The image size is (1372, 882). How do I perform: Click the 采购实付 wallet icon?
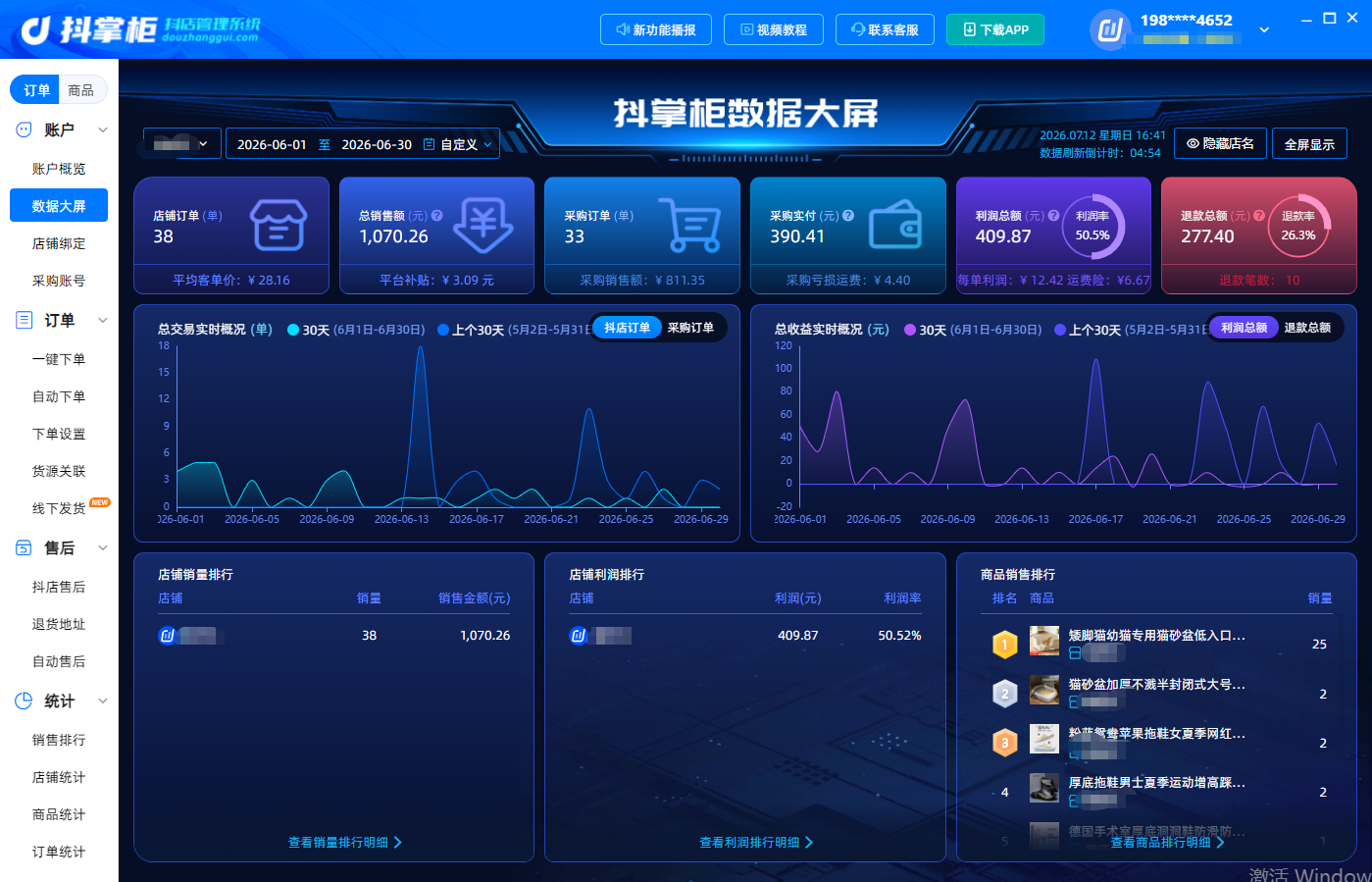tap(895, 225)
